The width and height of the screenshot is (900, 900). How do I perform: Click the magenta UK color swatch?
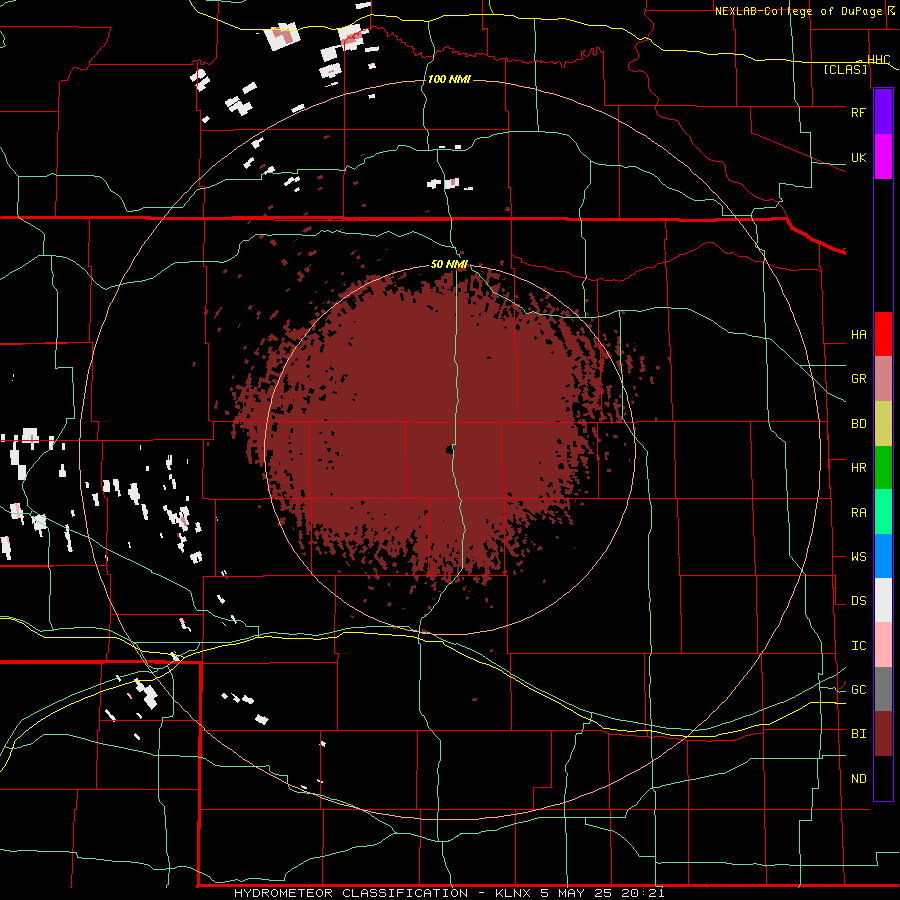click(883, 157)
